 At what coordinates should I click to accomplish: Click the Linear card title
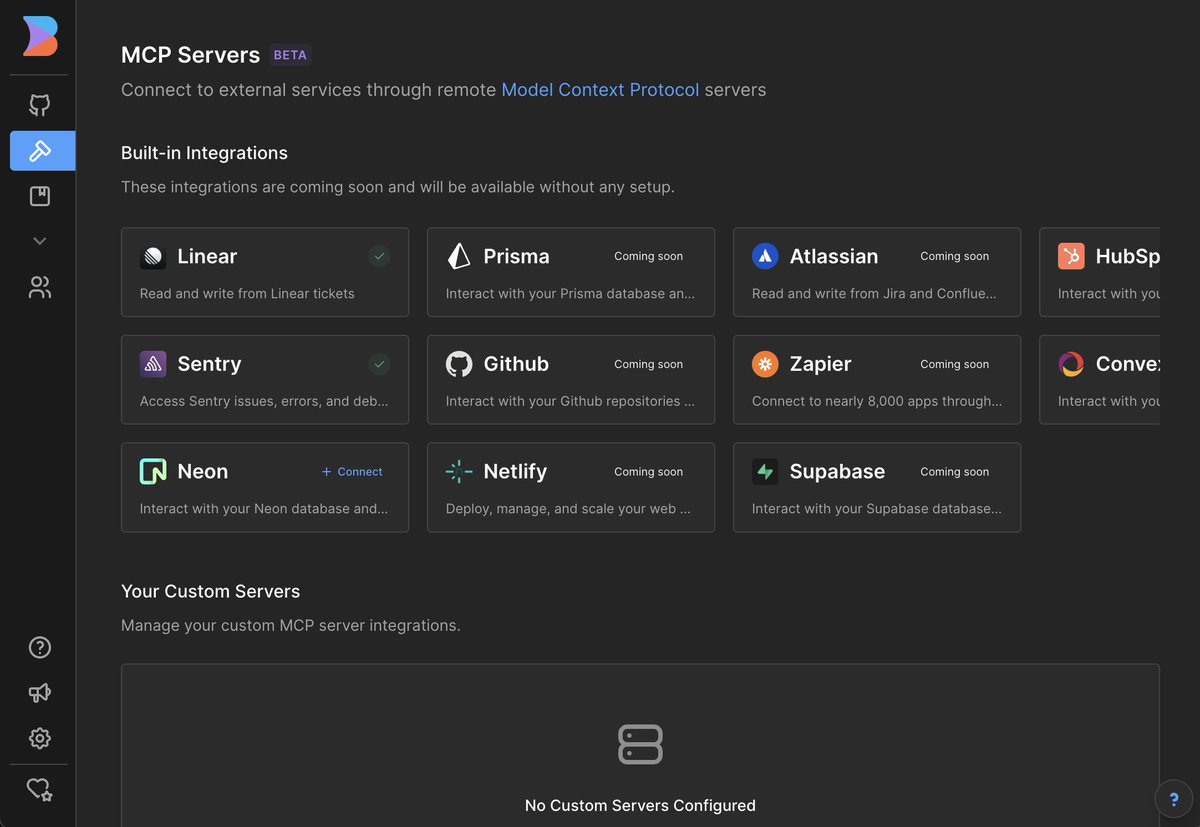tap(207, 256)
